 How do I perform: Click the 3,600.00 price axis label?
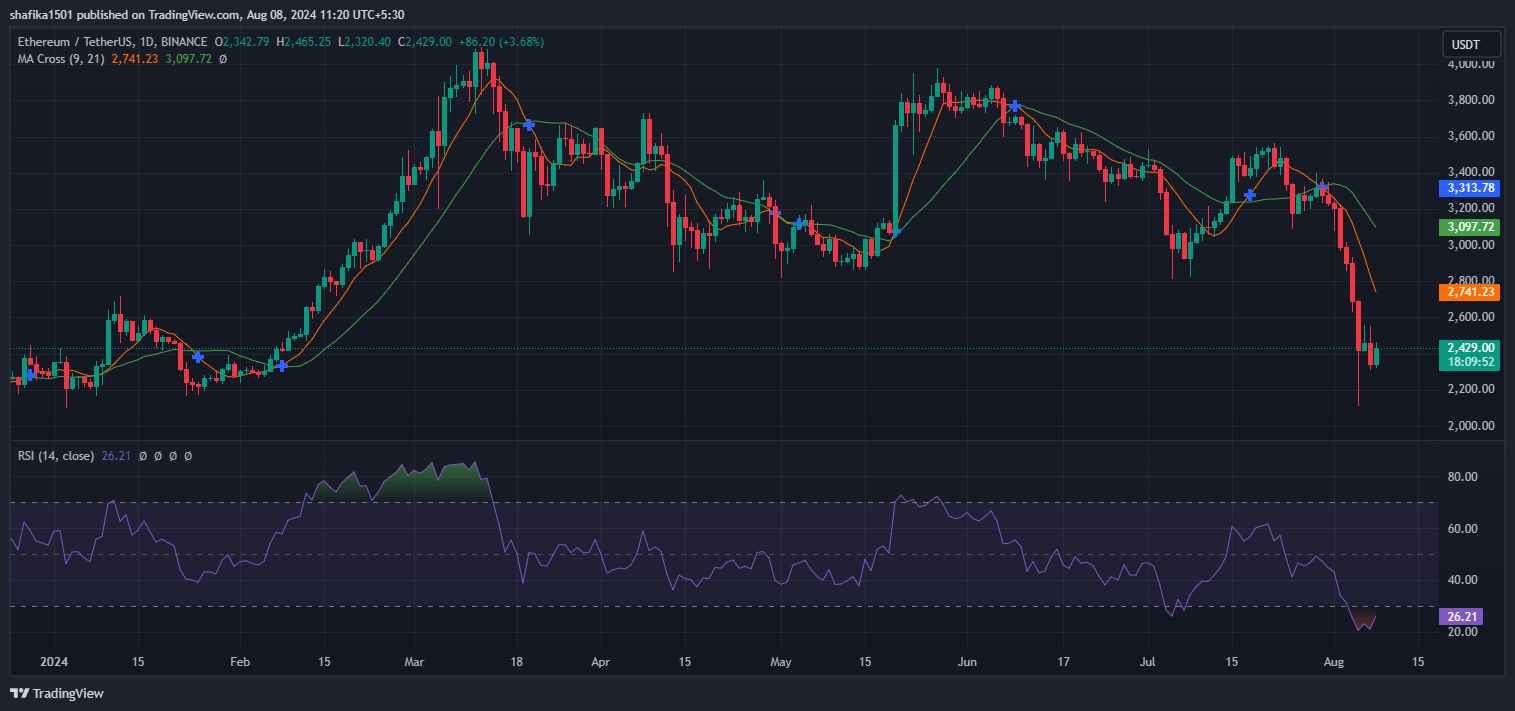(x=1470, y=136)
